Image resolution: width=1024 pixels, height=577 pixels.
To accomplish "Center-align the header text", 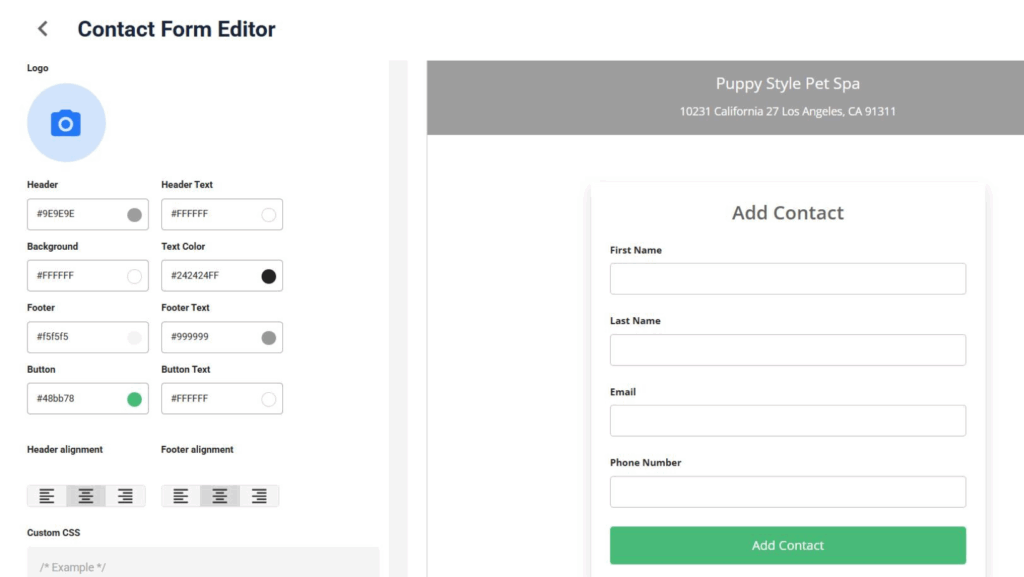I will point(86,496).
